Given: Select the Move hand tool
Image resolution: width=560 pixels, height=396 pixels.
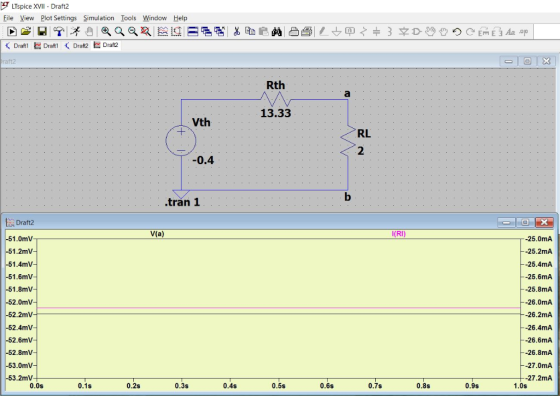Looking at the screenshot, I should [430, 32].
